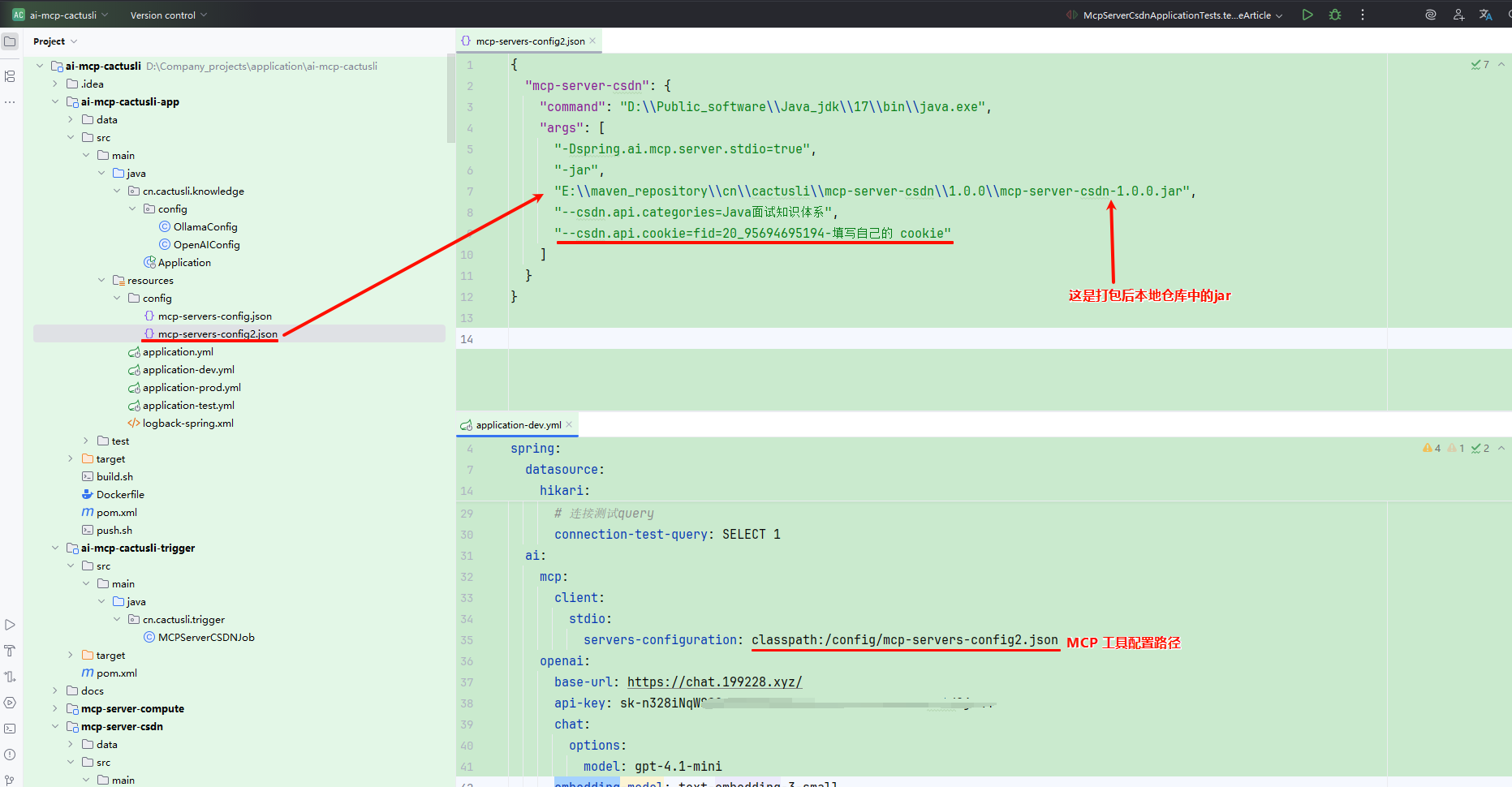
Task: Open application-test.yml file
Action: point(188,406)
